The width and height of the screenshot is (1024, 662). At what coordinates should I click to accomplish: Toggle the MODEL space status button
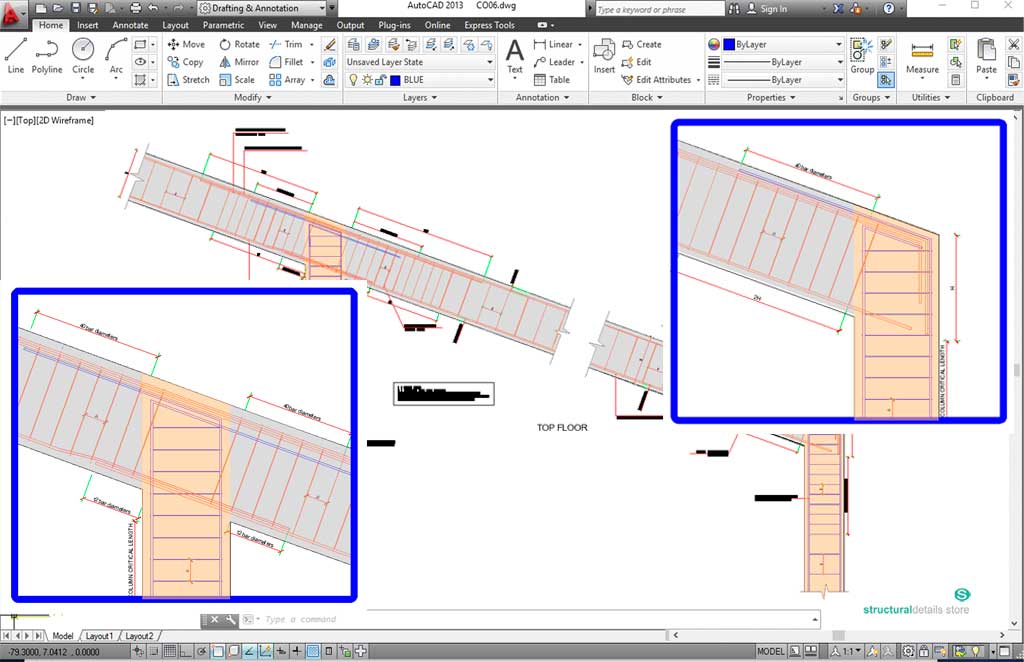[x=770, y=652]
